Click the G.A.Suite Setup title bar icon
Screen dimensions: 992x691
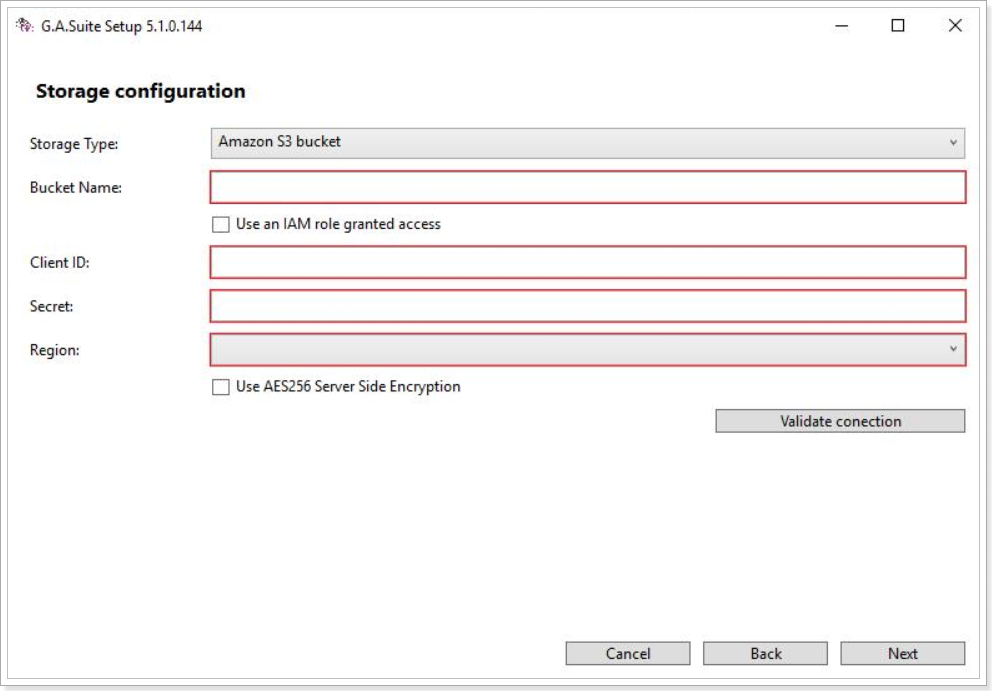pos(25,26)
